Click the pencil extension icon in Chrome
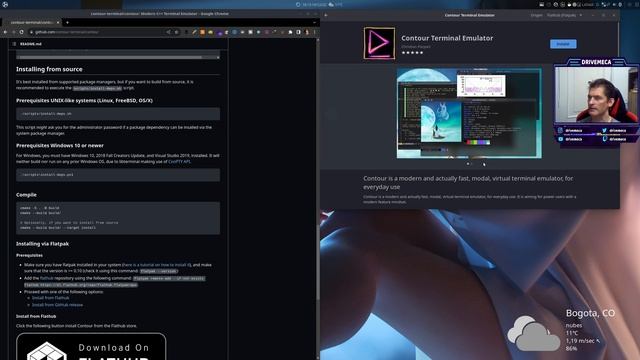The image size is (640, 360). (194, 32)
